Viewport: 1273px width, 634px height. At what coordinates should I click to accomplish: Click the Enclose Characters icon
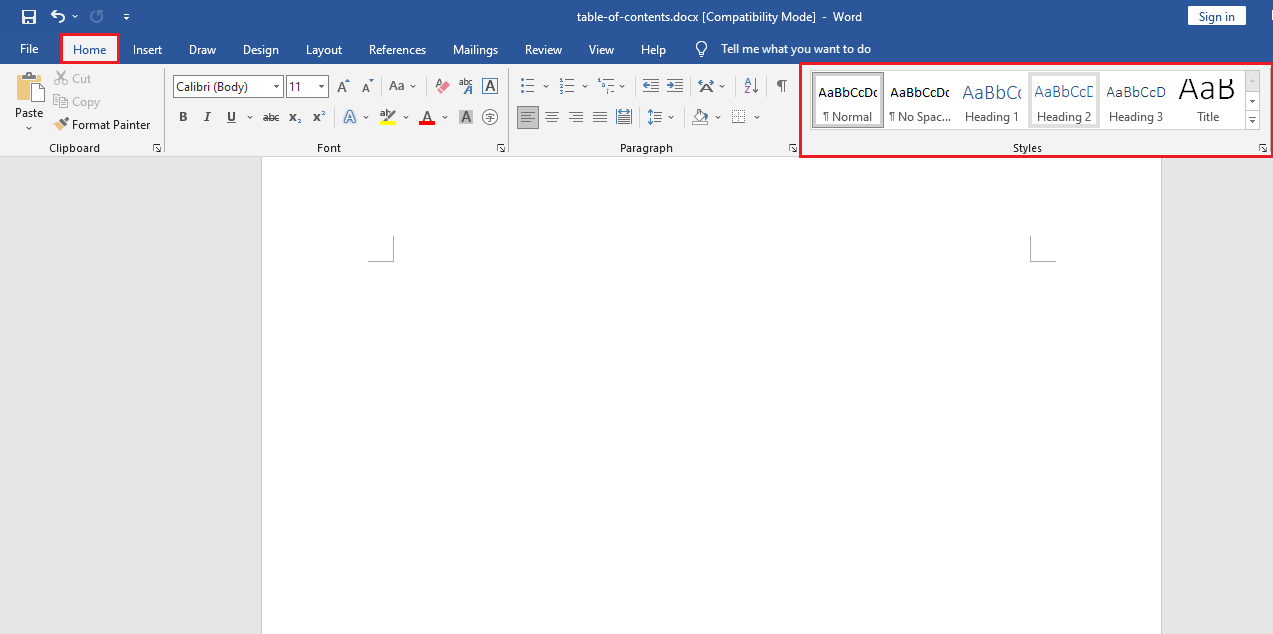(490, 117)
